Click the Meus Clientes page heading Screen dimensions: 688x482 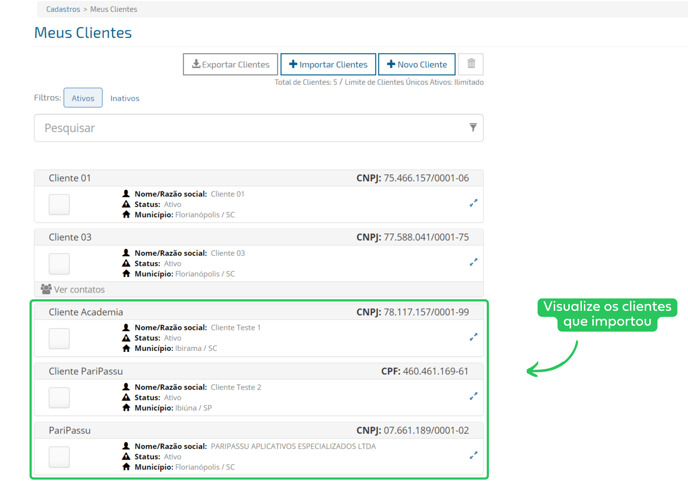pyautogui.click(x=83, y=33)
